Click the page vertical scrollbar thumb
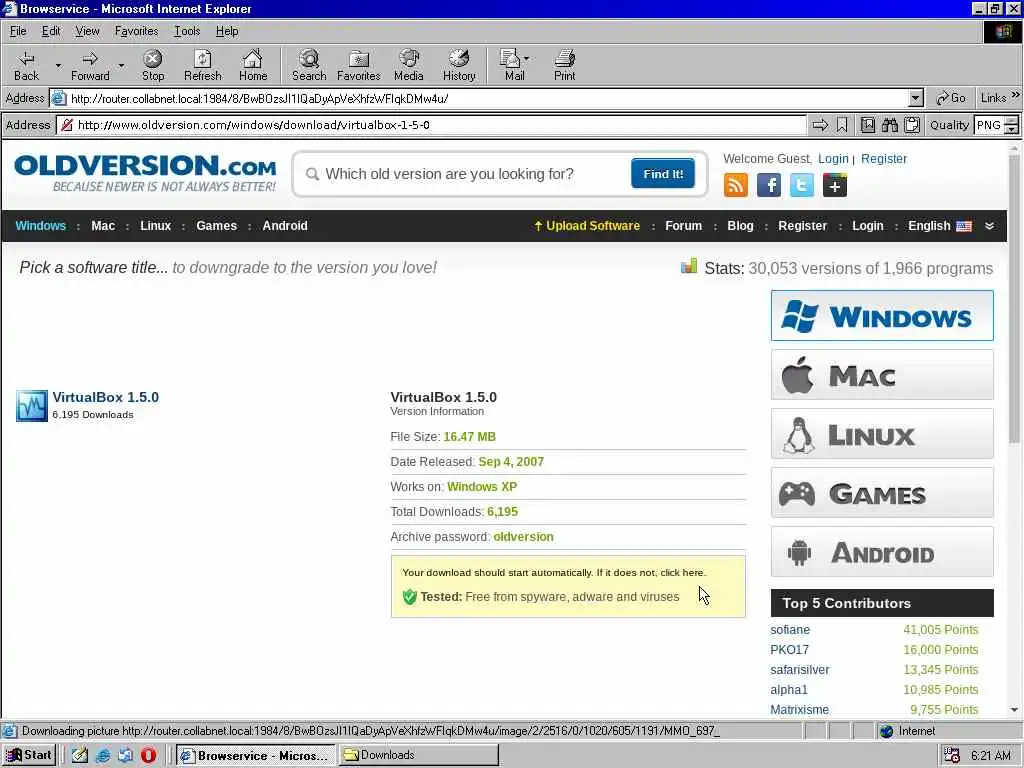1024x768 pixels. [x=1014, y=299]
